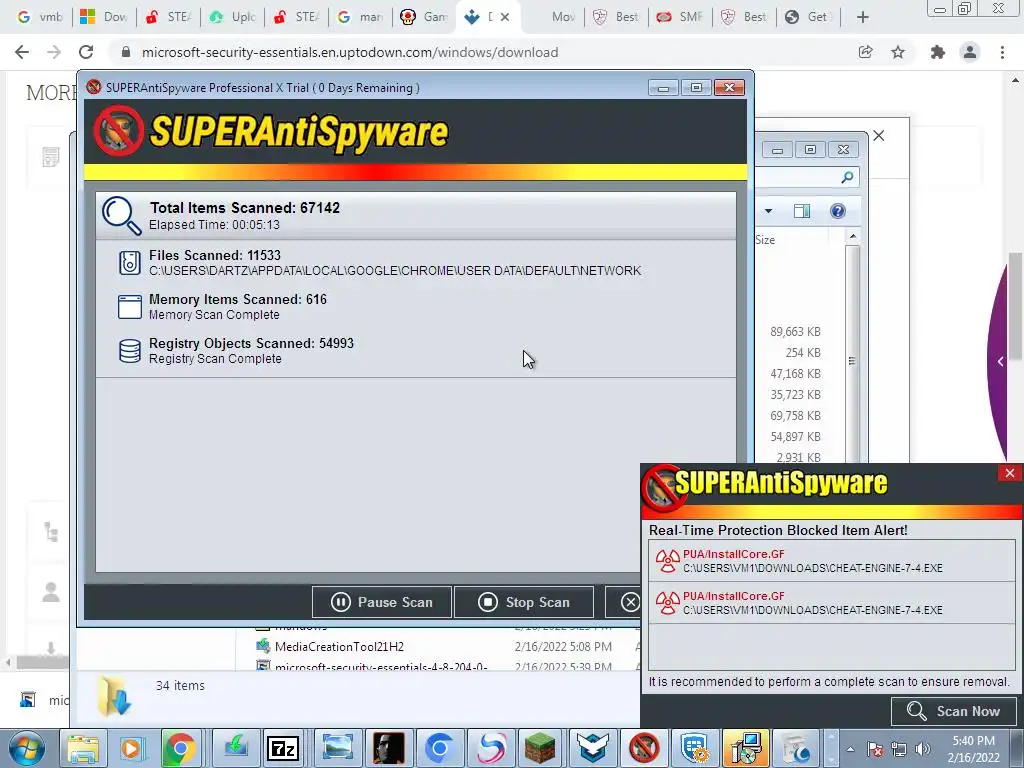Viewport: 1024px width, 768px height.
Task: Select first PUA/InstallCore.GF blocked item
Action: [831, 560]
